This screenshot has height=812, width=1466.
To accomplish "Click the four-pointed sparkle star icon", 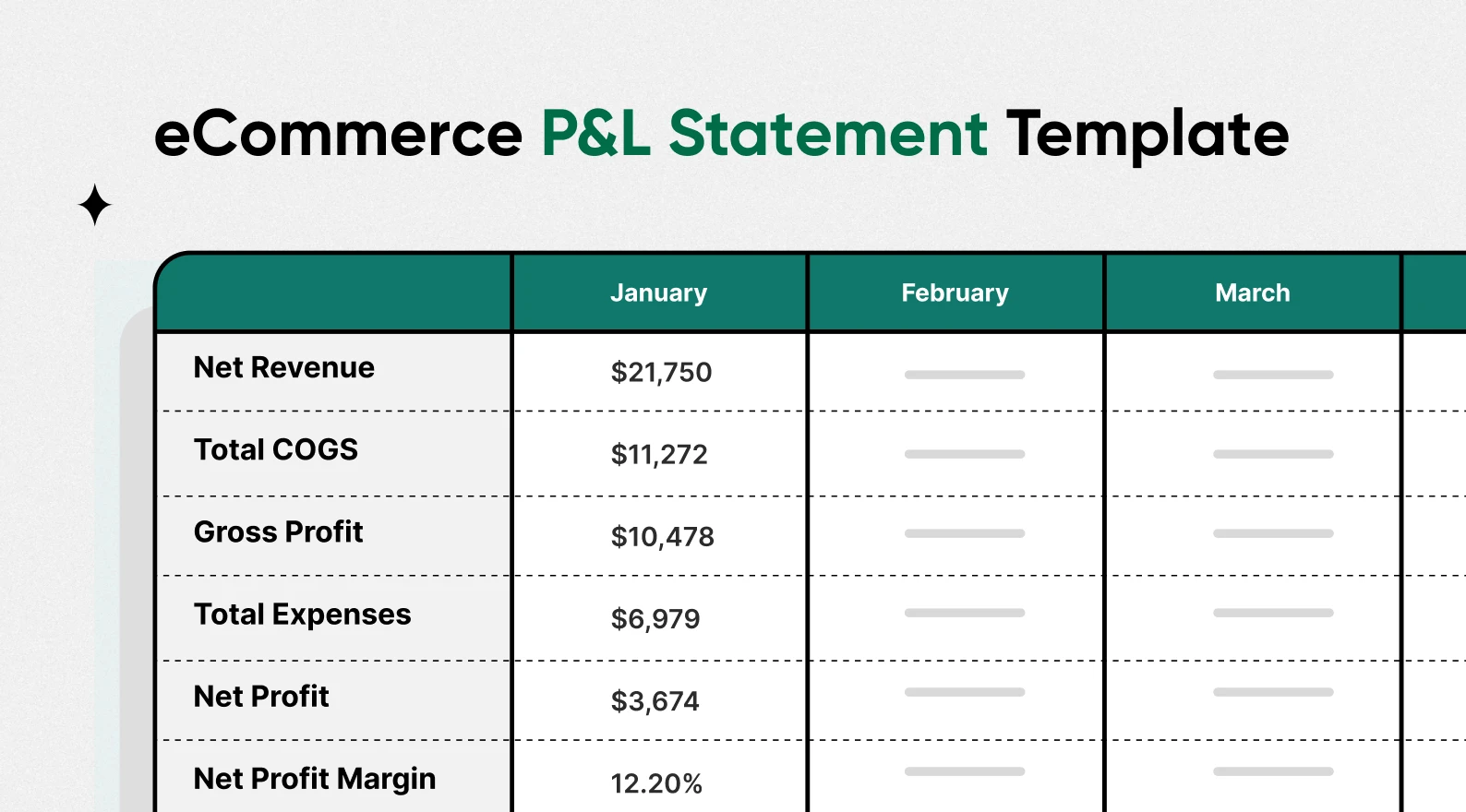I will click(x=95, y=205).
